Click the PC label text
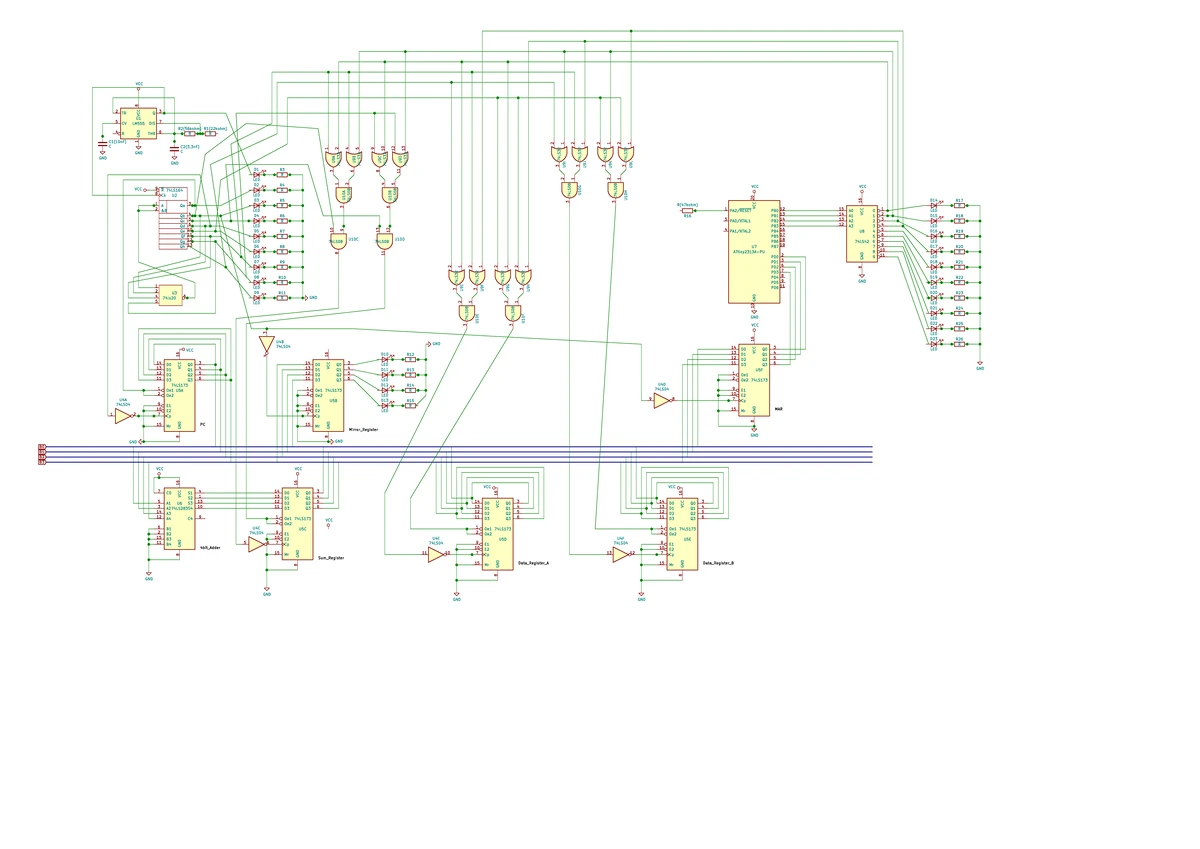Image resolution: width=1200 pixels, height=849 pixels. tap(203, 426)
